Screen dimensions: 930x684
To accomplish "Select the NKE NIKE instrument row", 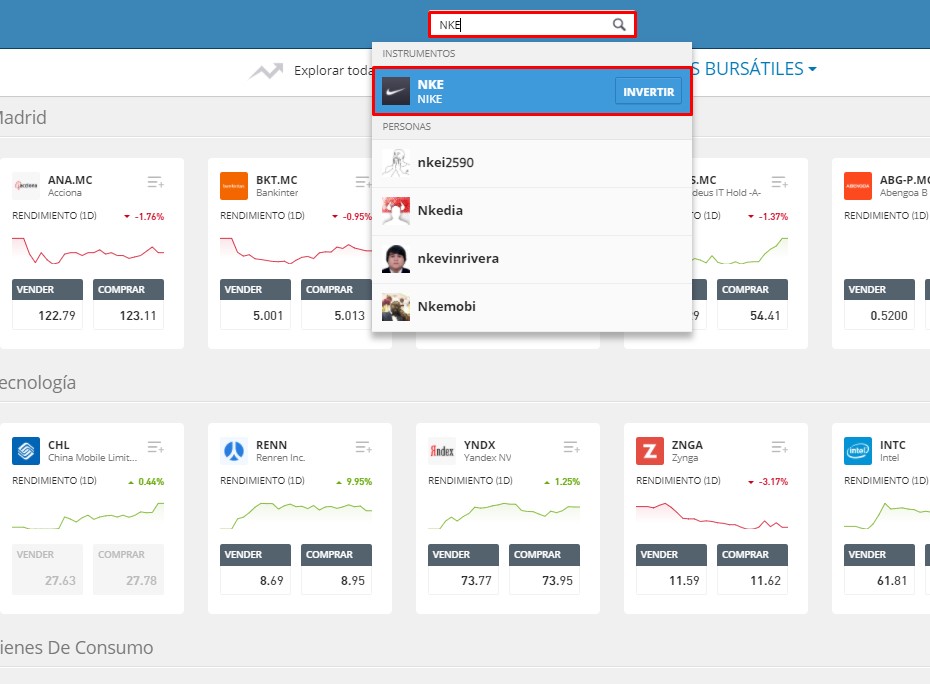I will pos(532,91).
